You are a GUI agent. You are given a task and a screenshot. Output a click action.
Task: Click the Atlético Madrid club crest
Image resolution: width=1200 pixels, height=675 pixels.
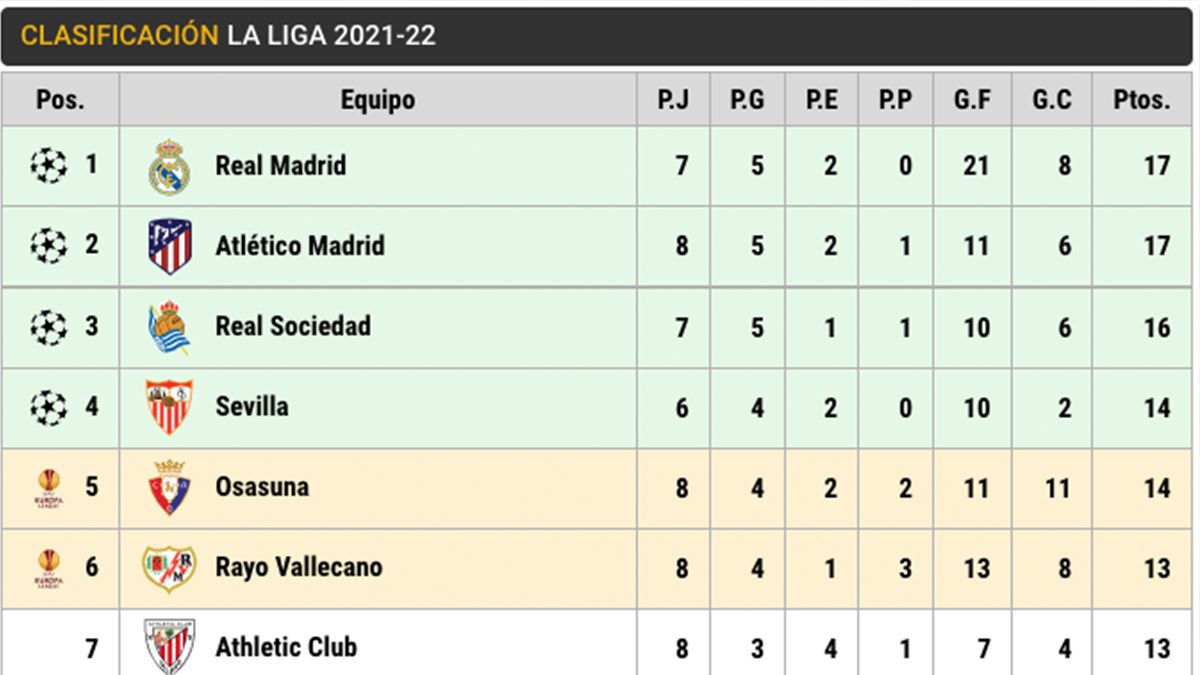[x=169, y=246]
